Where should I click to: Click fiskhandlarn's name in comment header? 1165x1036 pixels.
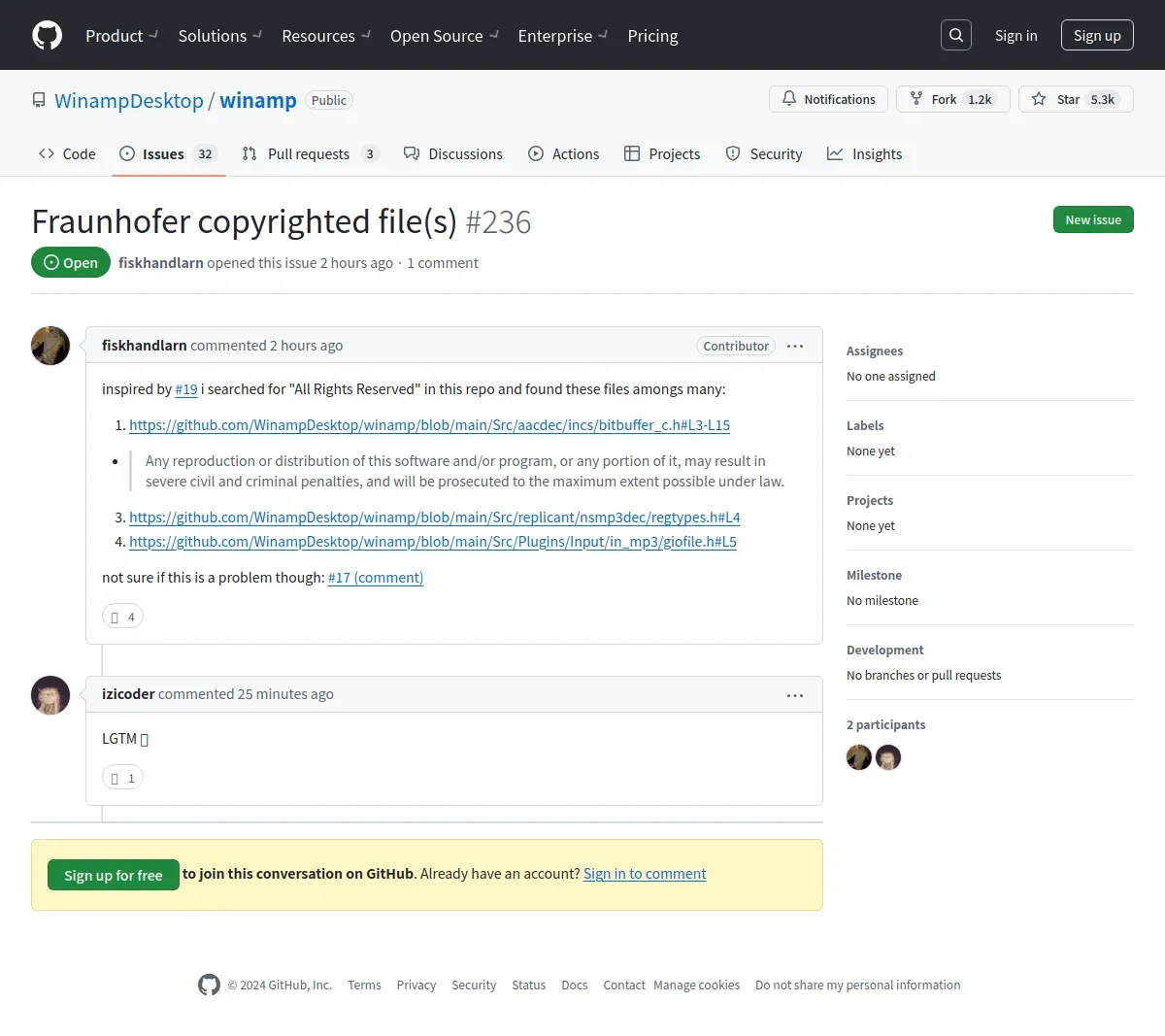[145, 346]
